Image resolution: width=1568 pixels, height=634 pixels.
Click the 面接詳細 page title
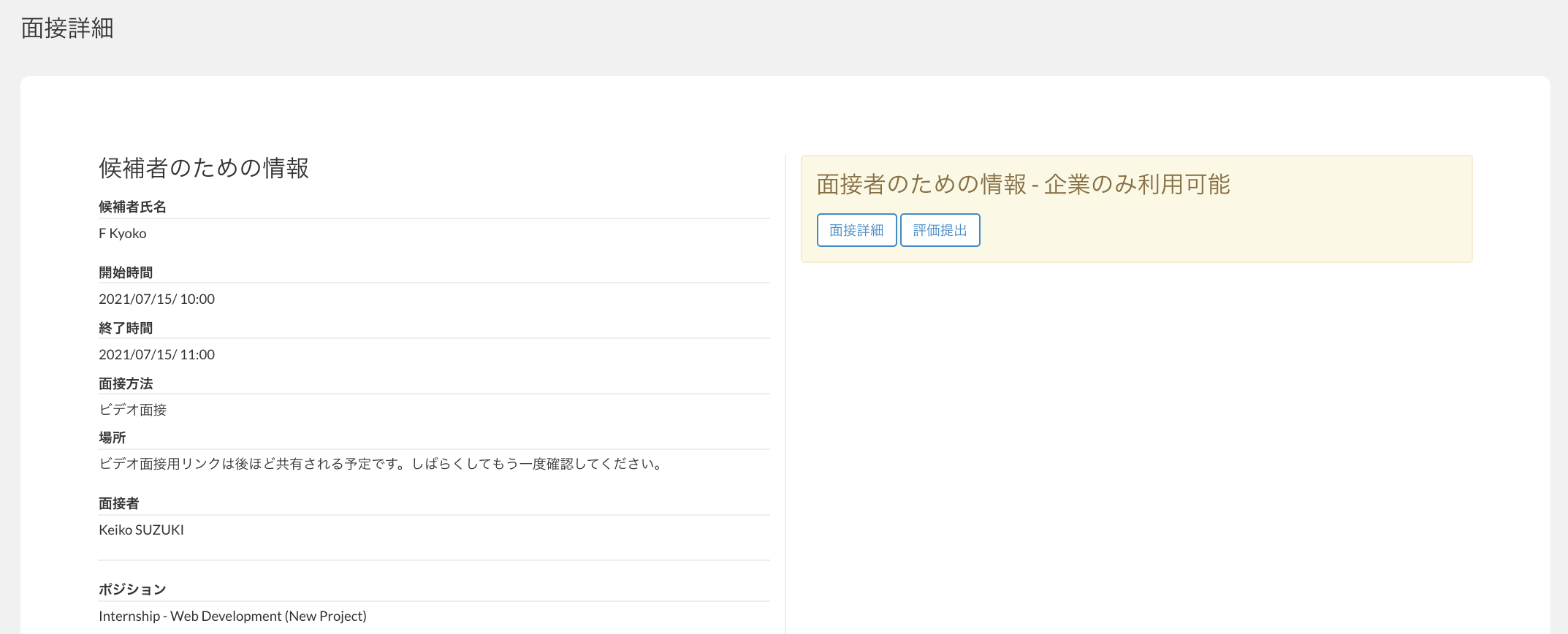point(67,28)
